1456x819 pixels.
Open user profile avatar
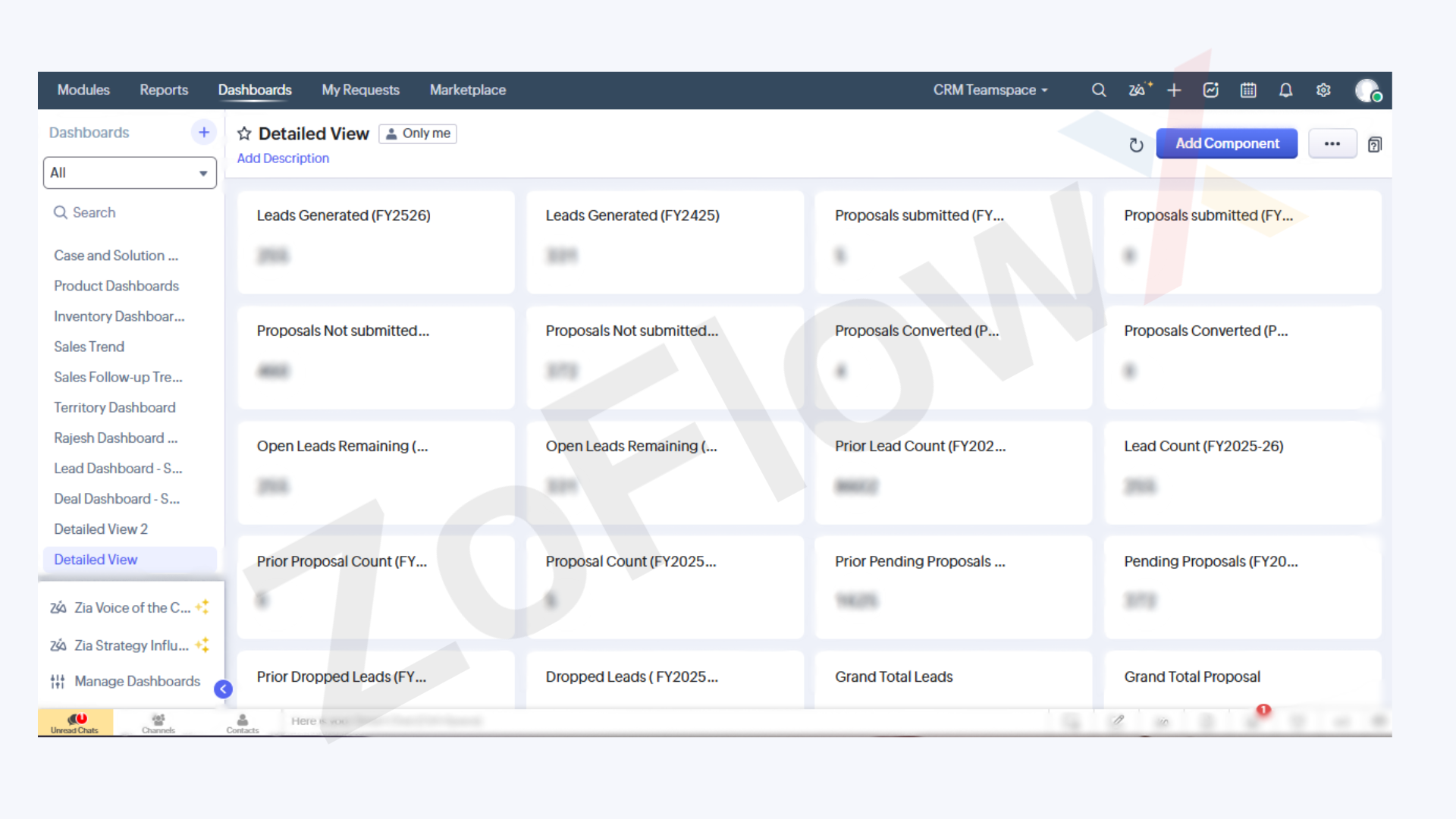pos(1367,90)
